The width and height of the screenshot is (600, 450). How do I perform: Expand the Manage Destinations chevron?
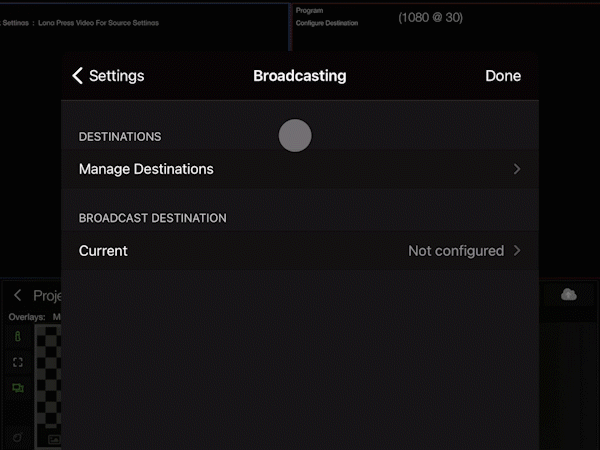tap(517, 169)
